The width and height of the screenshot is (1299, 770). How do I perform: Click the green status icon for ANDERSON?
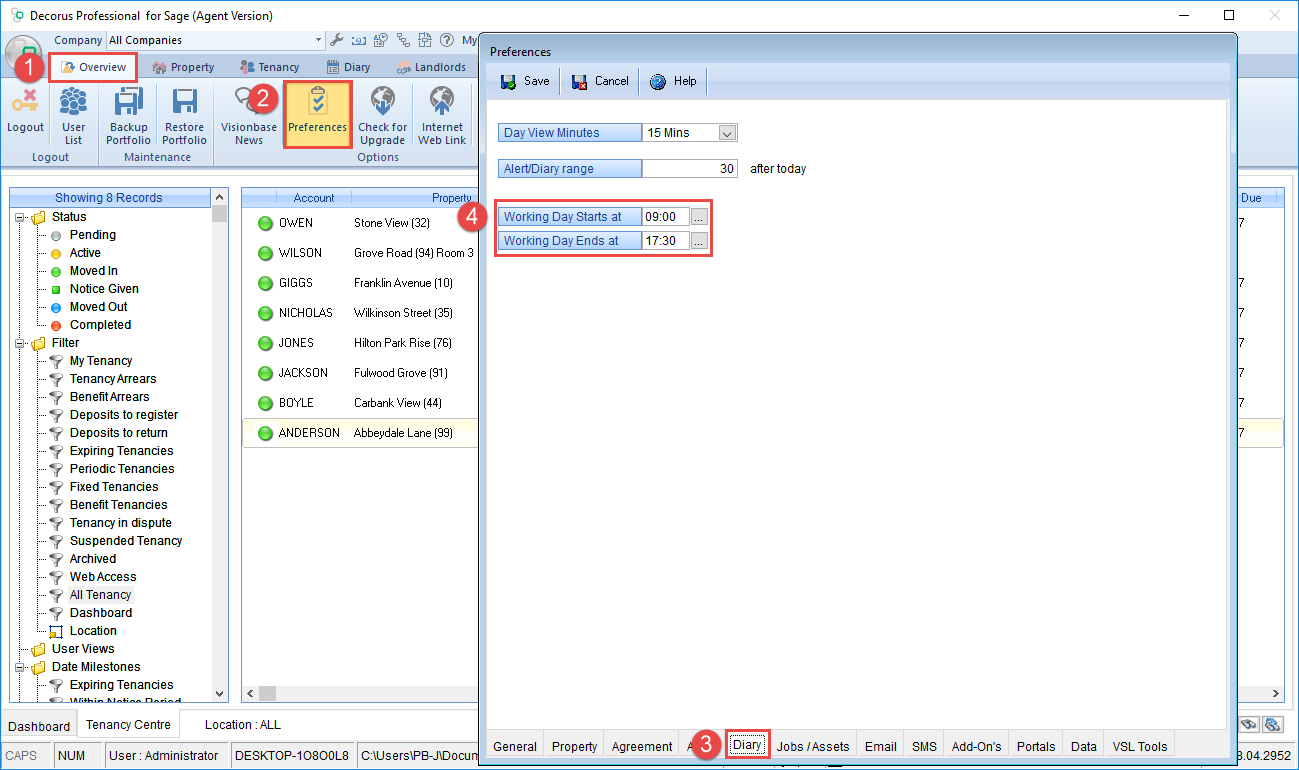pyautogui.click(x=265, y=433)
